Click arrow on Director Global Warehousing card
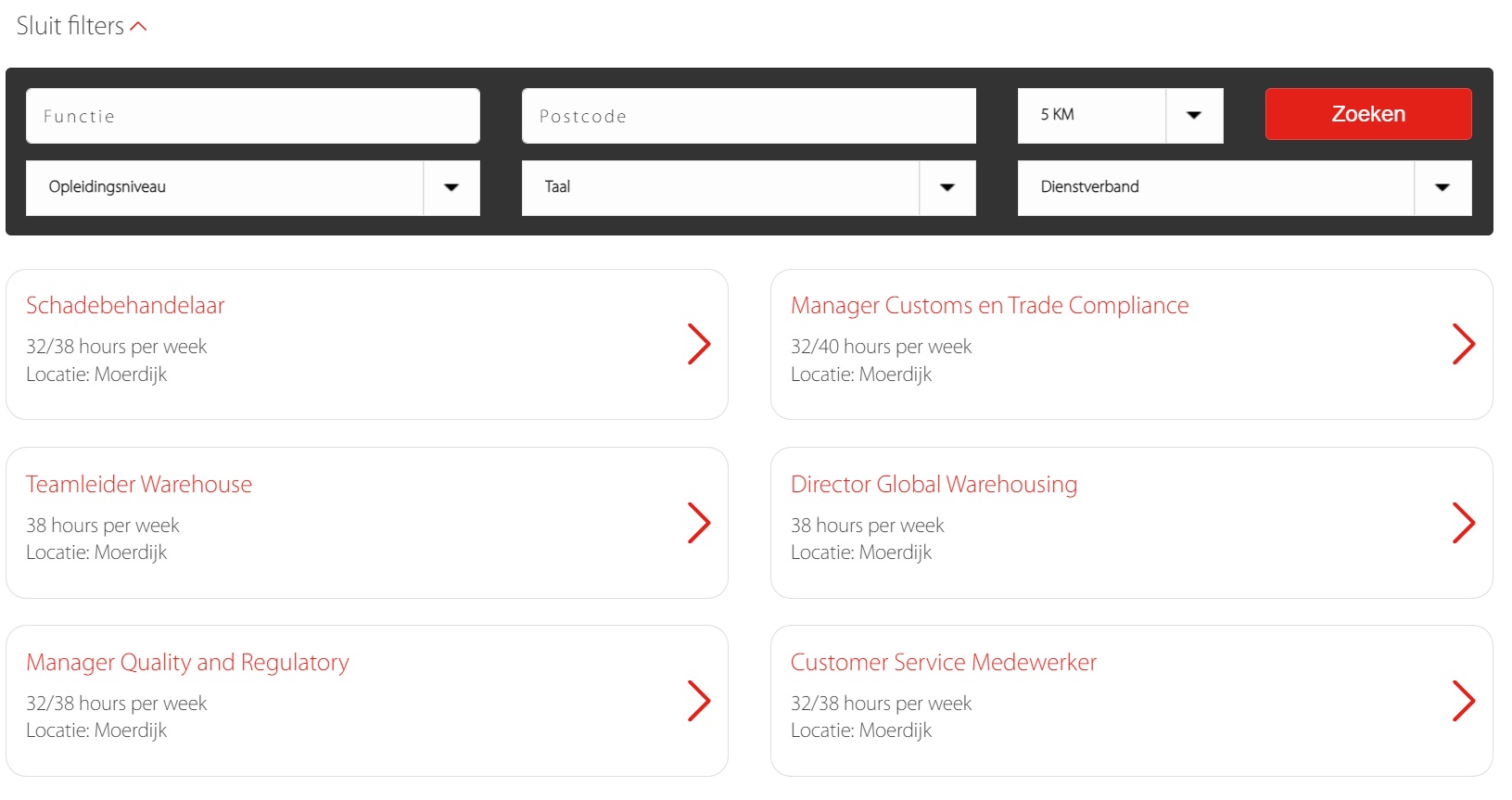 click(x=1463, y=523)
